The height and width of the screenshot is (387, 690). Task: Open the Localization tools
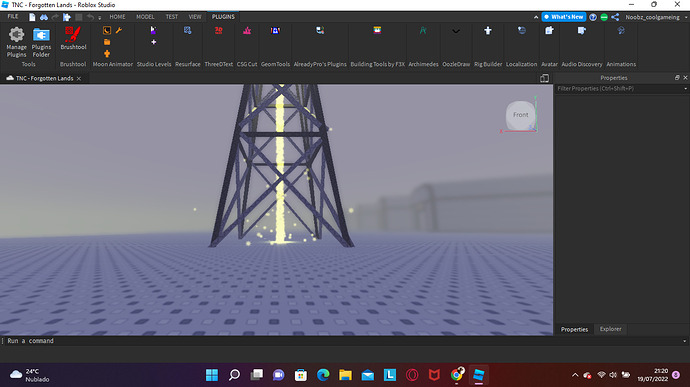521,30
